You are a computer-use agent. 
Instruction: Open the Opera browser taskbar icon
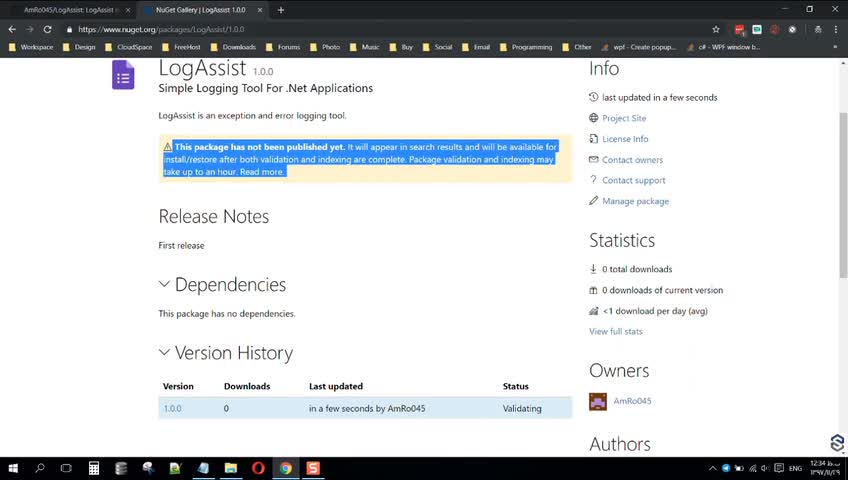(x=258, y=468)
